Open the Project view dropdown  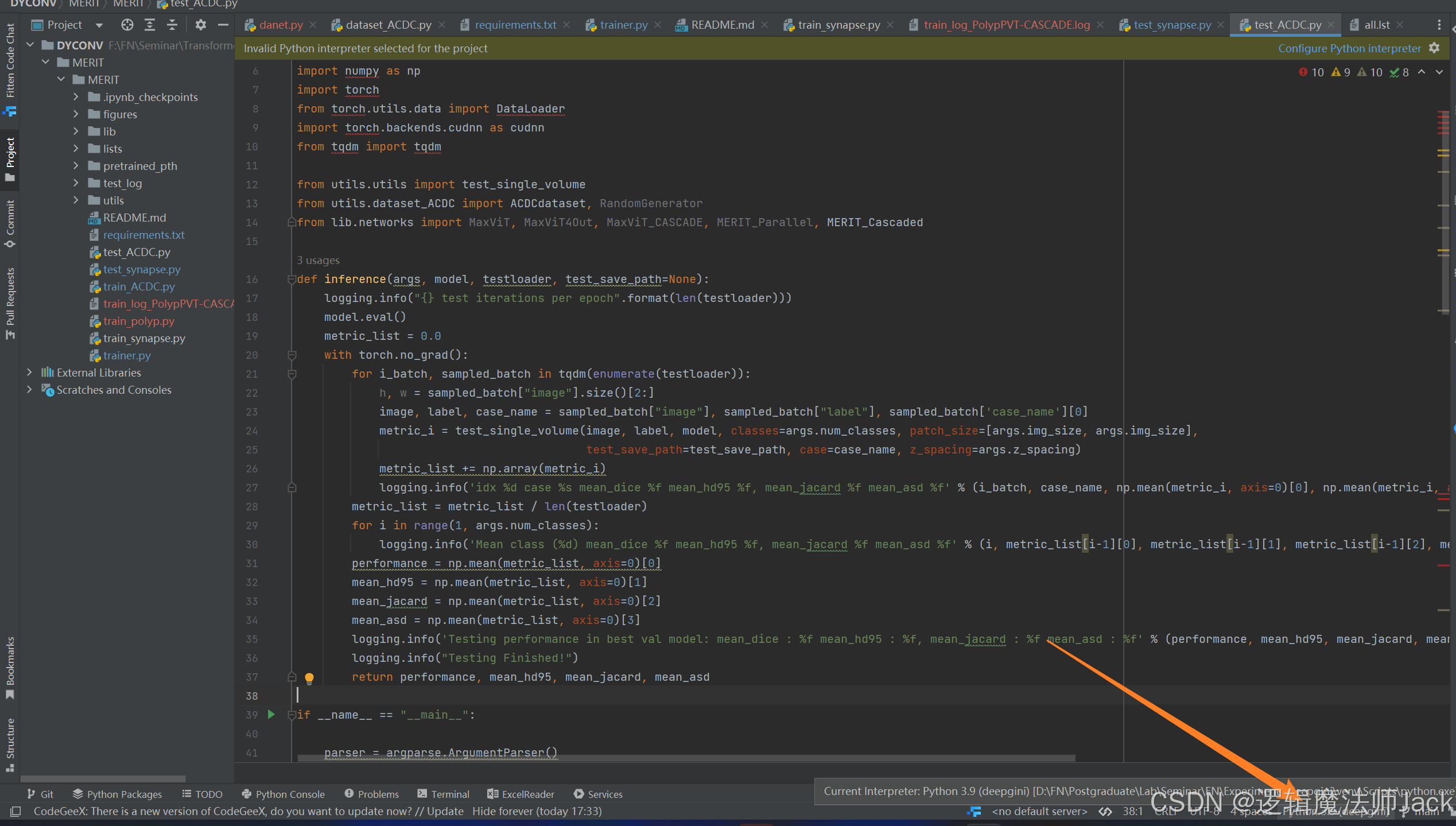(99, 25)
